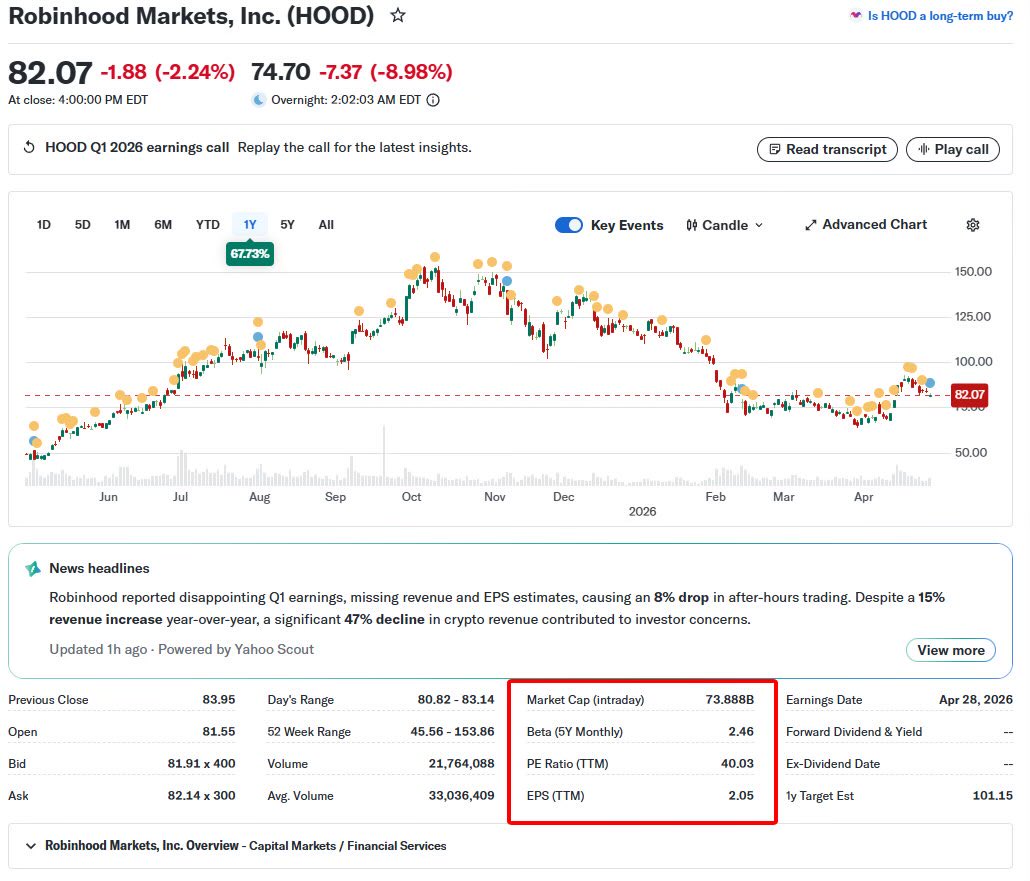Click the PE Ratio value 40.03

click(x=737, y=763)
